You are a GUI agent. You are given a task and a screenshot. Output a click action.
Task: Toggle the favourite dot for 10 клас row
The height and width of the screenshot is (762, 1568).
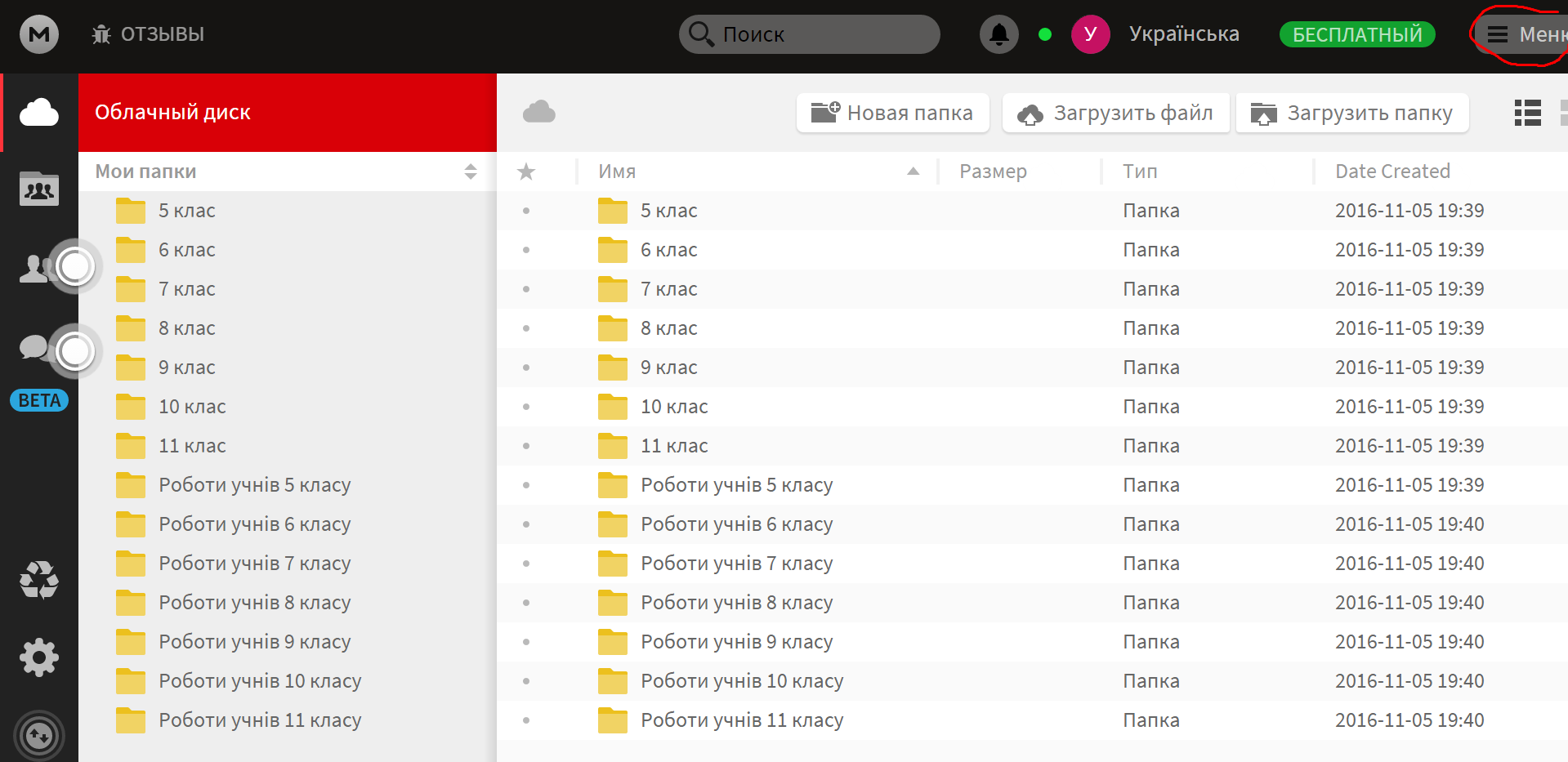click(526, 407)
